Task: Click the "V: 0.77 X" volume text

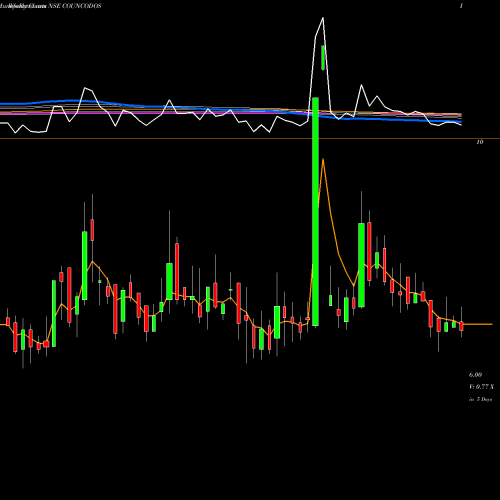Action: click(481, 387)
